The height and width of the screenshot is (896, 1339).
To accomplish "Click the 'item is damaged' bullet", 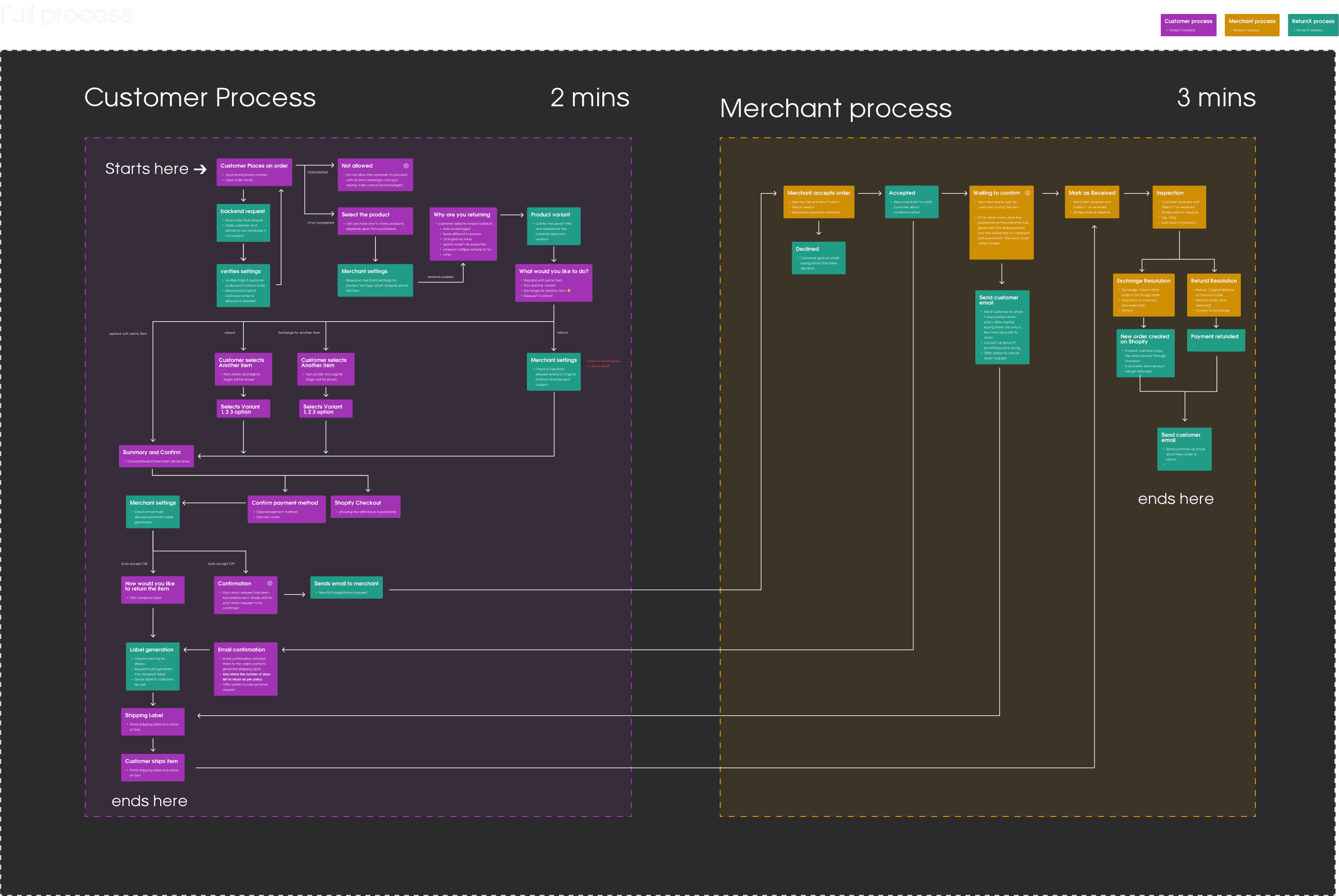I will pos(456,229).
